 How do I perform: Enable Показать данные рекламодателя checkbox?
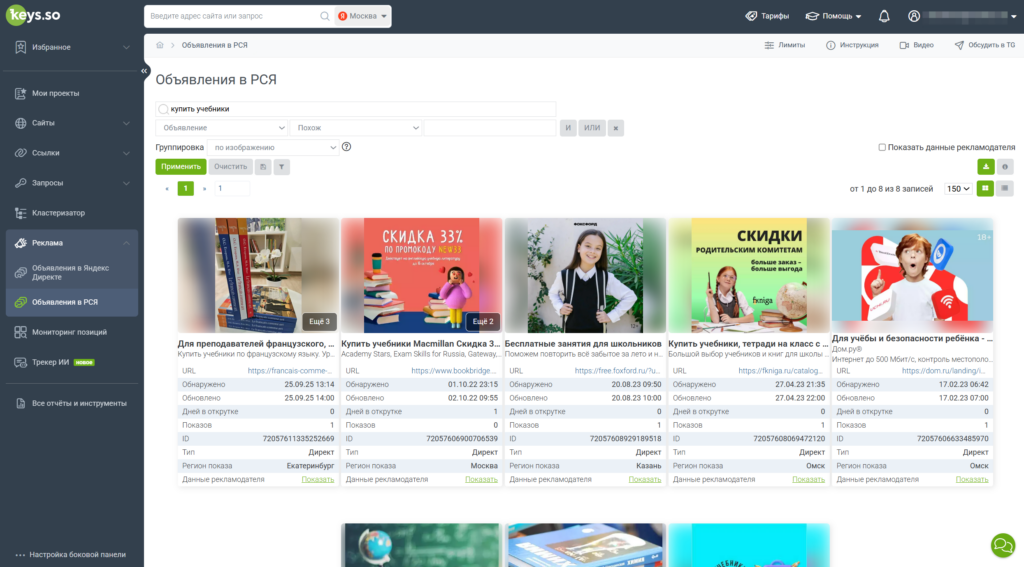(882, 148)
